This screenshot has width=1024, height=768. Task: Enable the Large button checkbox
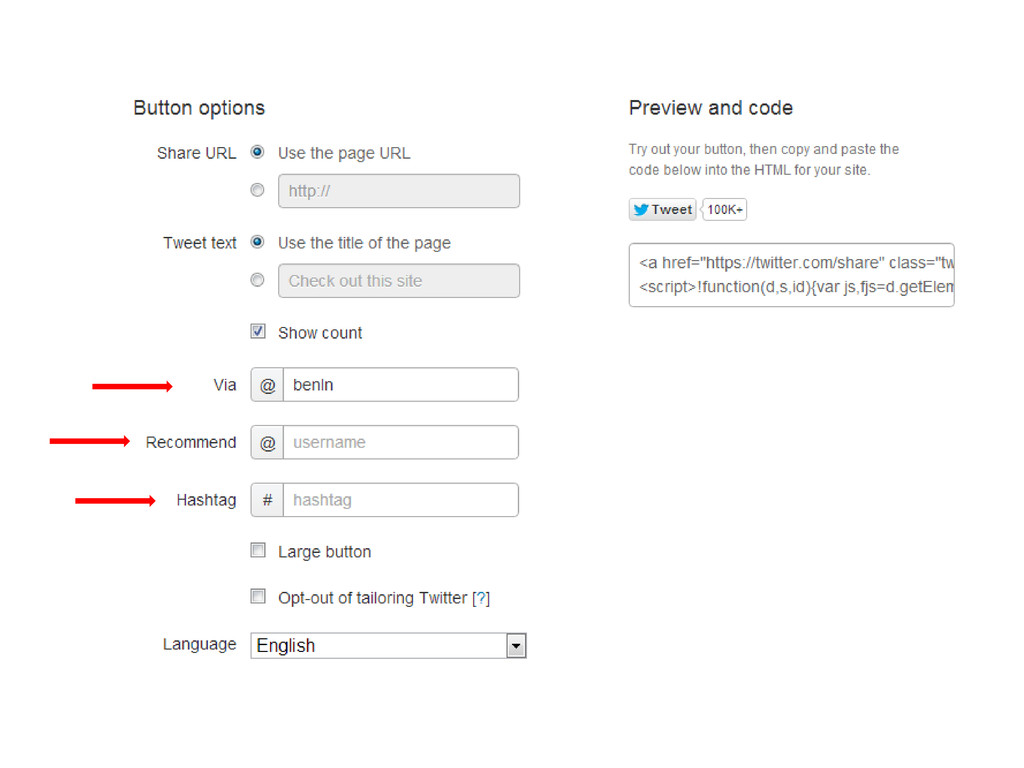[x=258, y=551]
